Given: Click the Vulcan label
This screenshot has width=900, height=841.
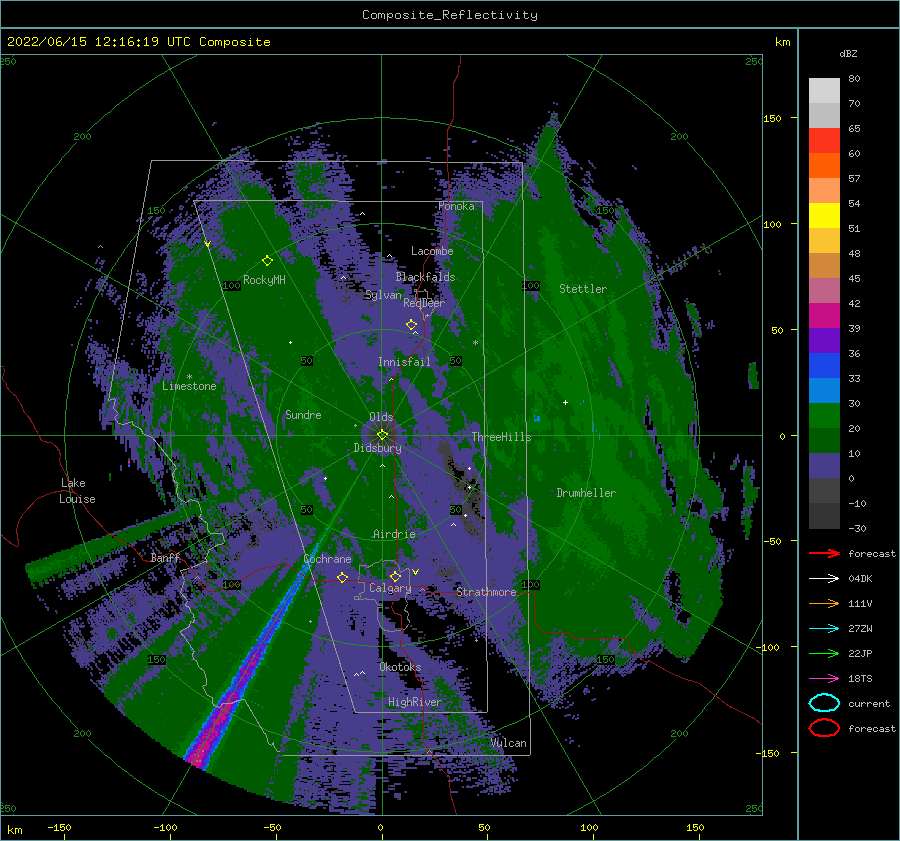Looking at the screenshot, I should 508,743.
